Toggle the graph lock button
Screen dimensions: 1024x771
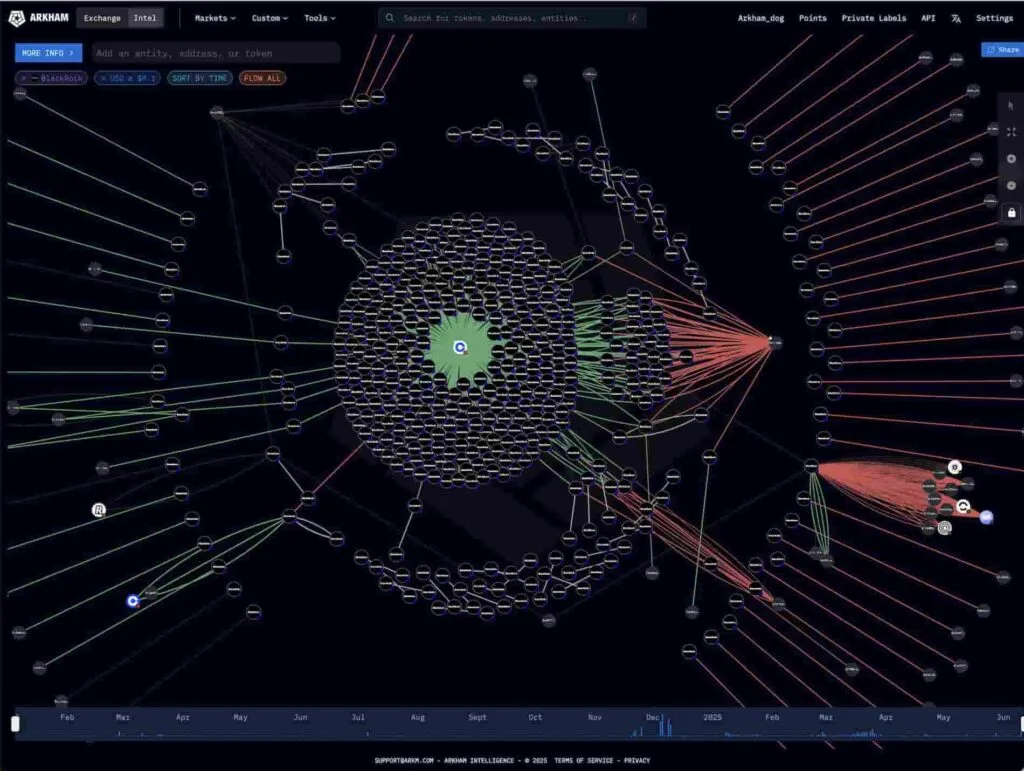tap(1011, 213)
